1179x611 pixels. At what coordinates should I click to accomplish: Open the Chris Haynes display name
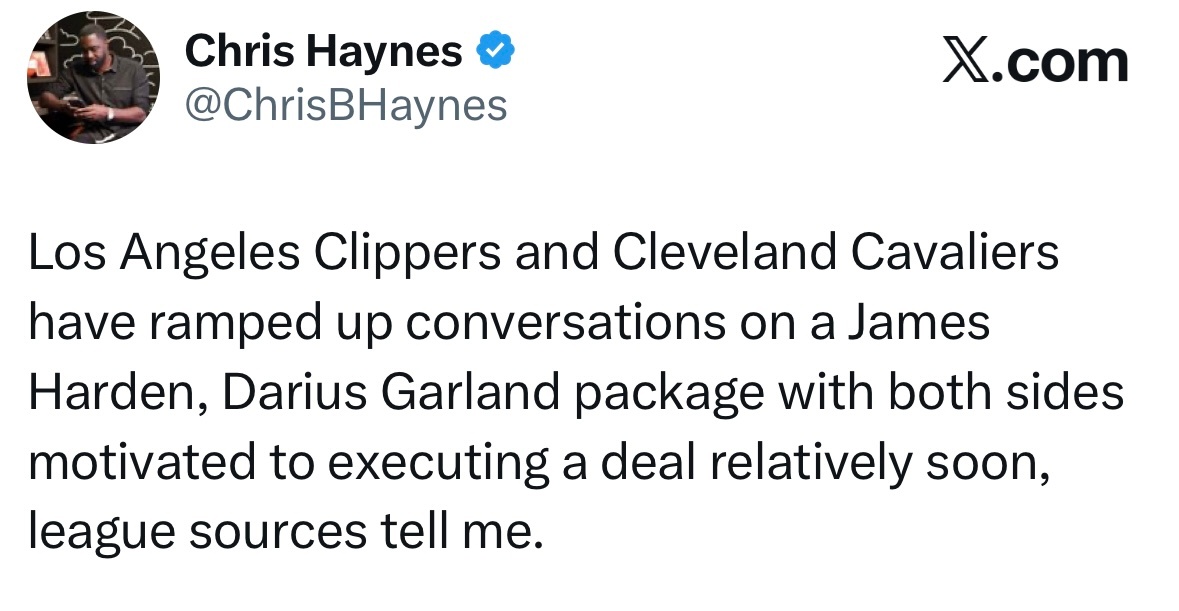coord(323,51)
